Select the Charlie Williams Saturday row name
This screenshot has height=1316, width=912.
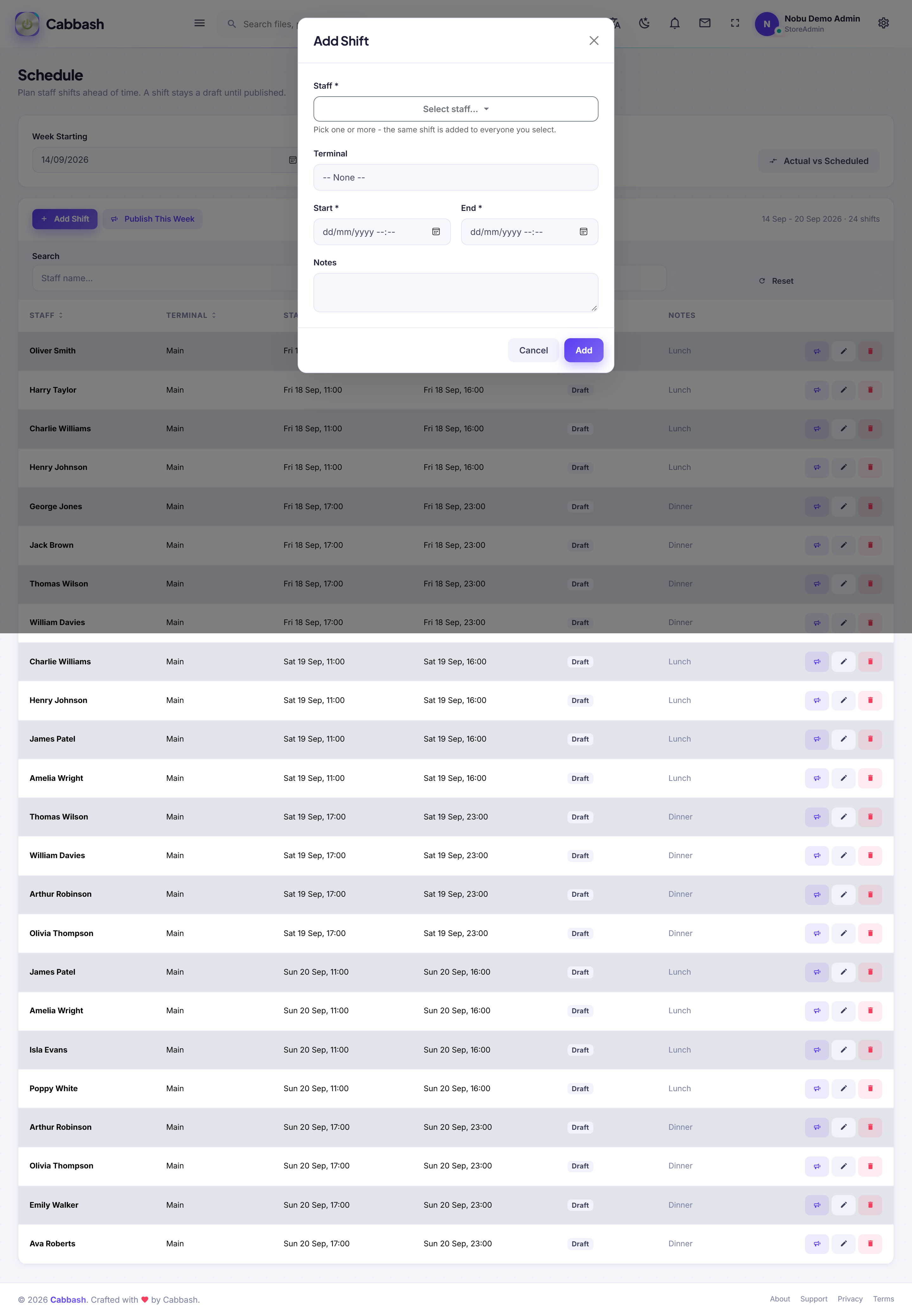[60, 662]
